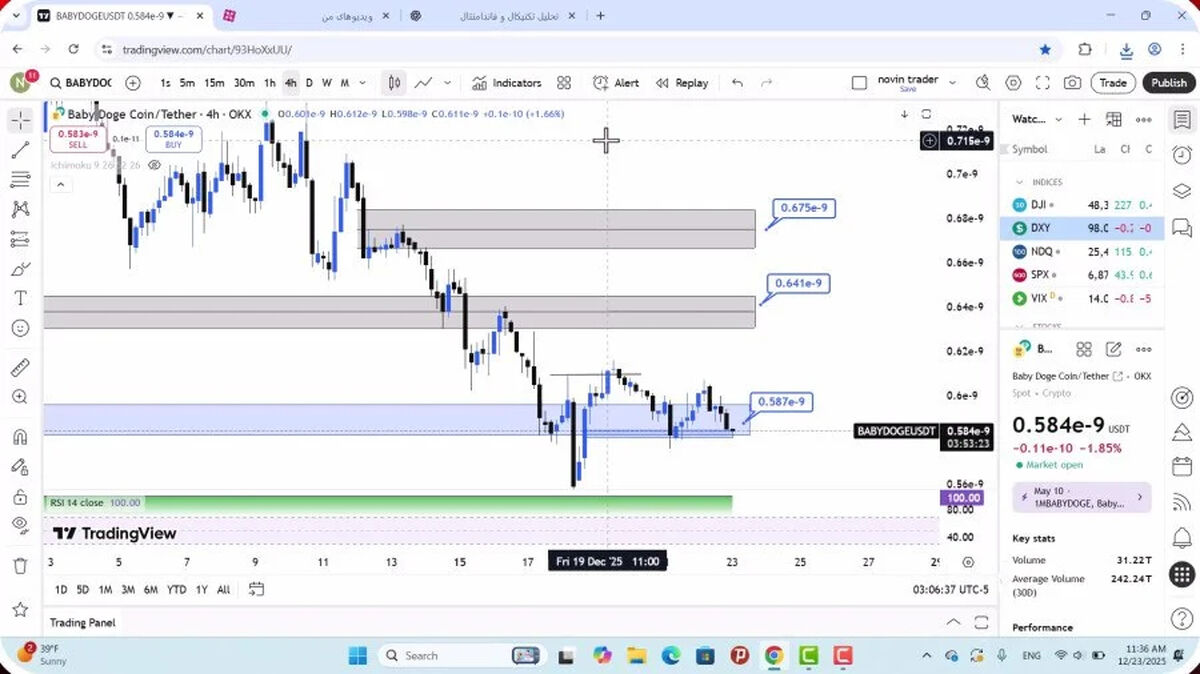Toggle stay in drawing mode
The height and width of the screenshot is (674, 1200).
pos(20,466)
